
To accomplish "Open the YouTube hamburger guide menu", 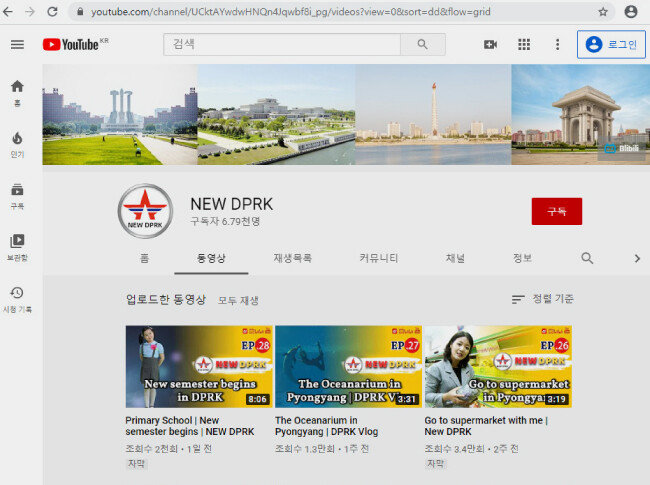I will [x=17, y=44].
